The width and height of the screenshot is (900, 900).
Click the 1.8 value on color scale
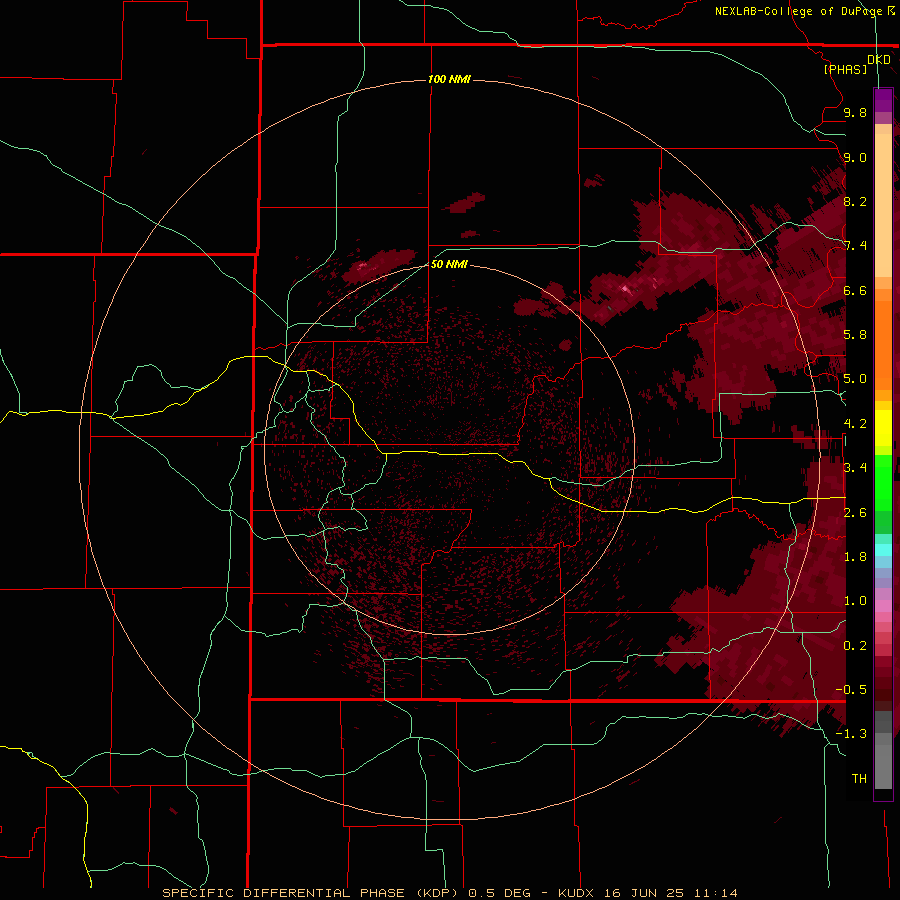pyautogui.click(x=855, y=557)
